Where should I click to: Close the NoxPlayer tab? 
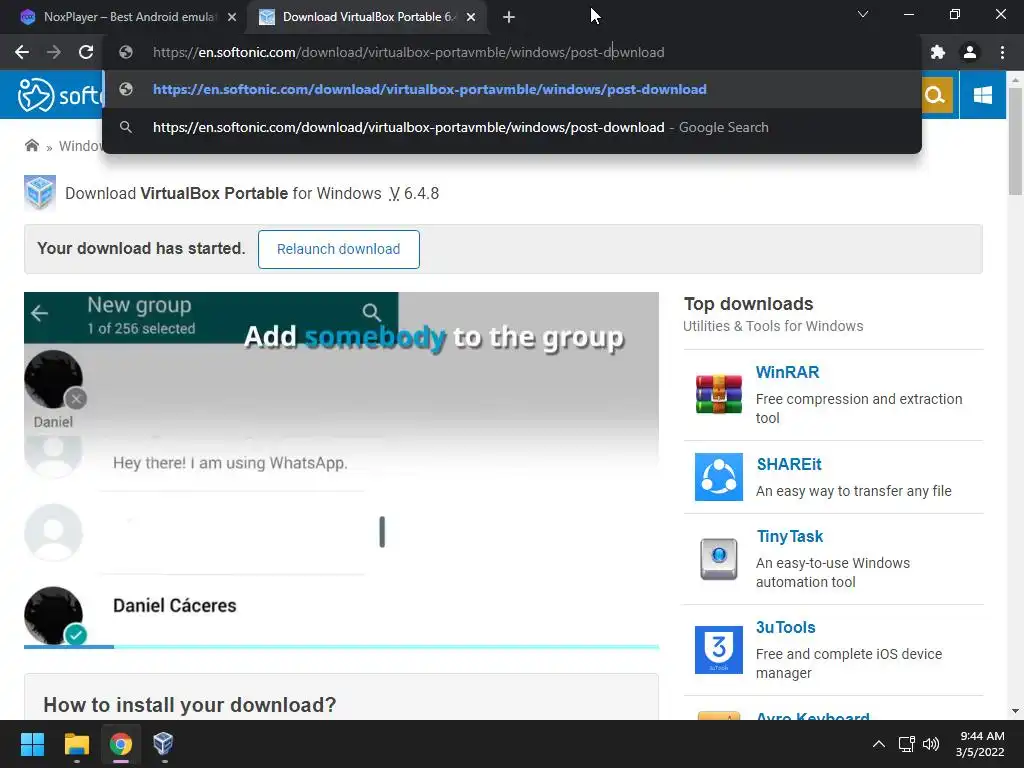click(x=232, y=18)
